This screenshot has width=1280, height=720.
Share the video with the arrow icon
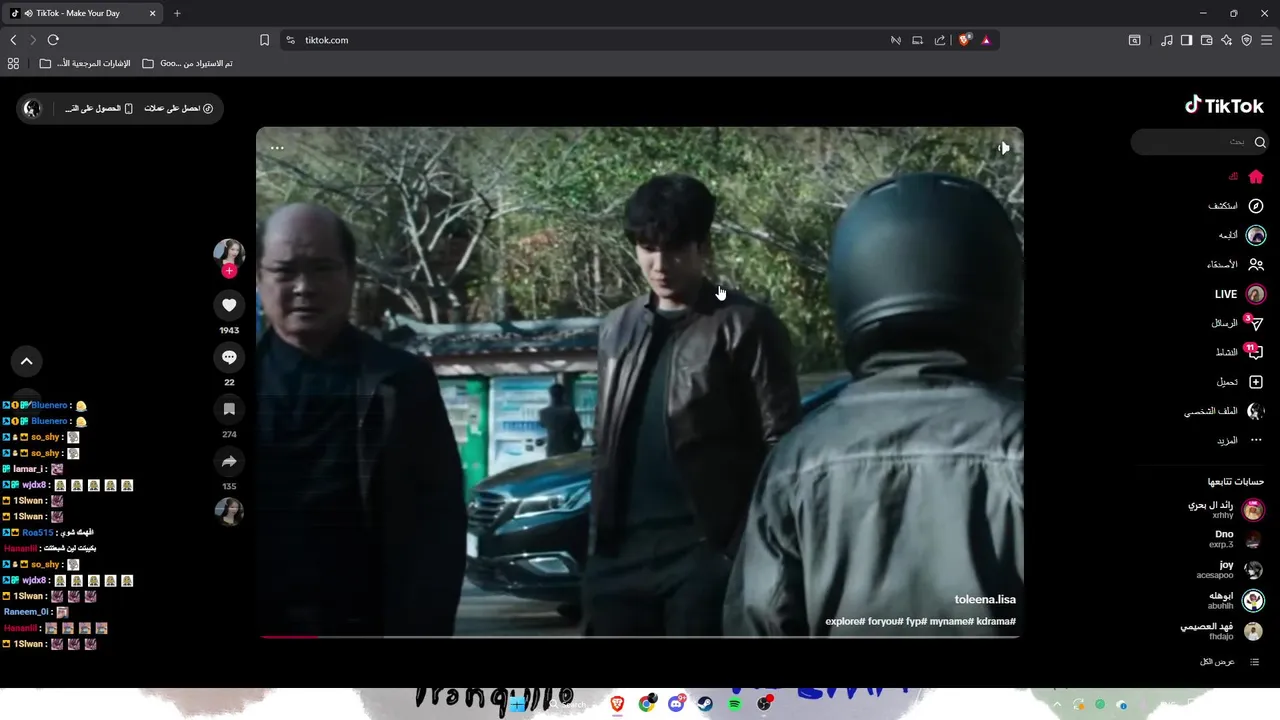pyautogui.click(x=229, y=461)
